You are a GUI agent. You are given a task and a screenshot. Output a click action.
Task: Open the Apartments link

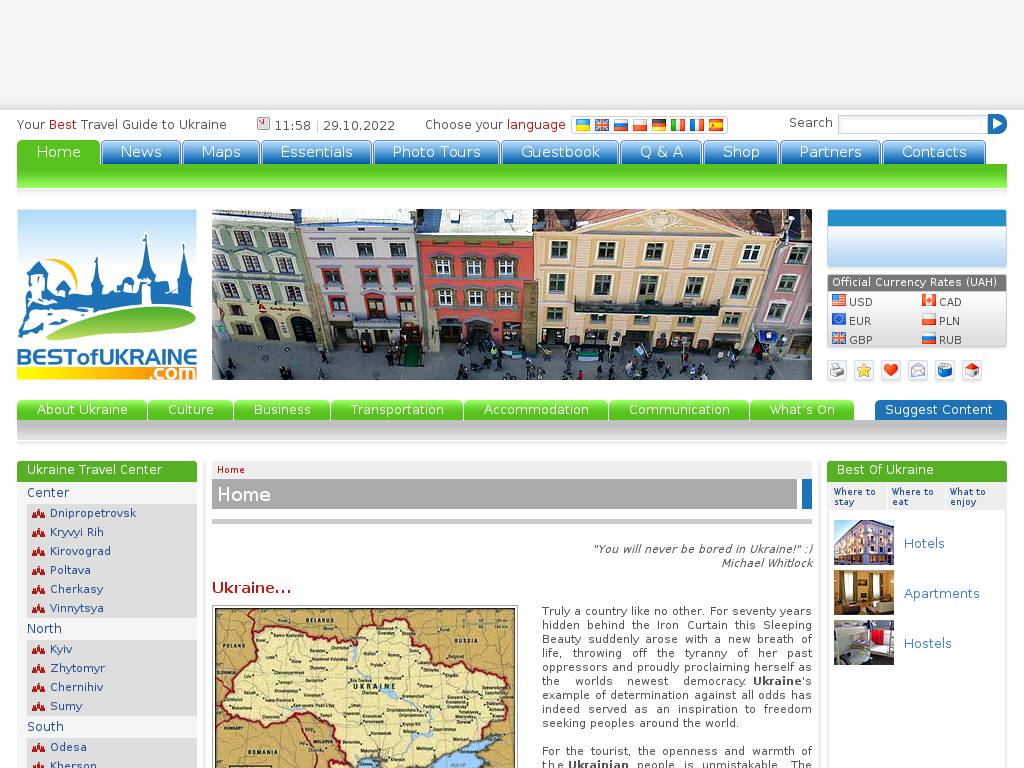(941, 593)
